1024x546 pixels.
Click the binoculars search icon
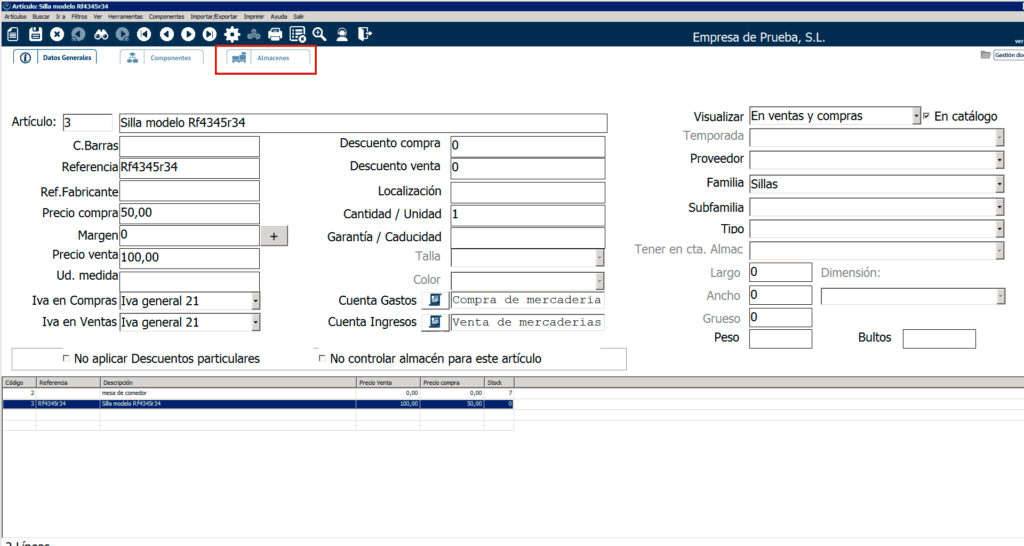[x=100, y=34]
